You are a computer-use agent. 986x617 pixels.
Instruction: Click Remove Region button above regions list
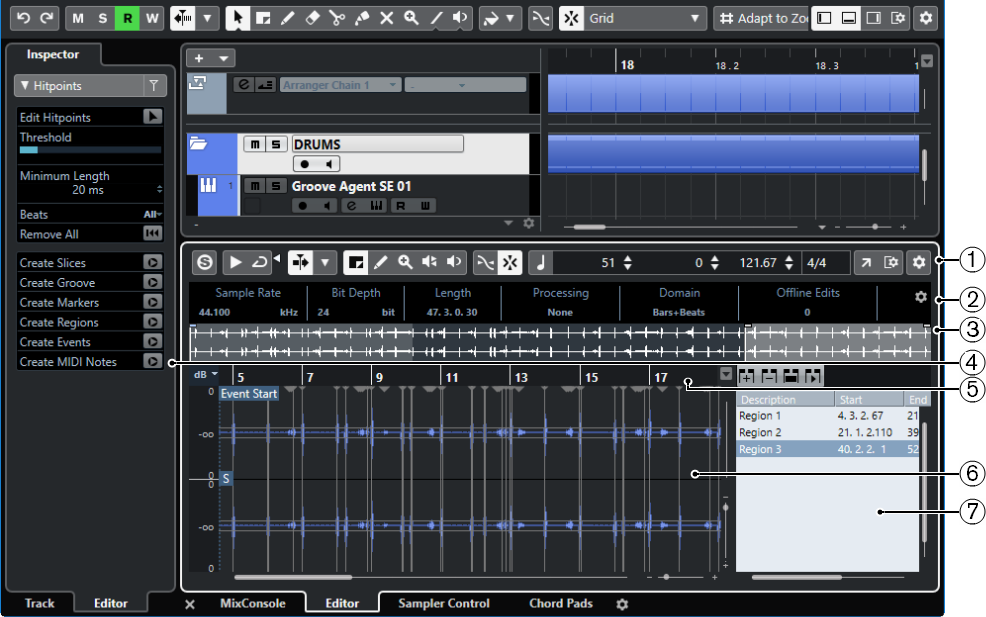point(769,376)
